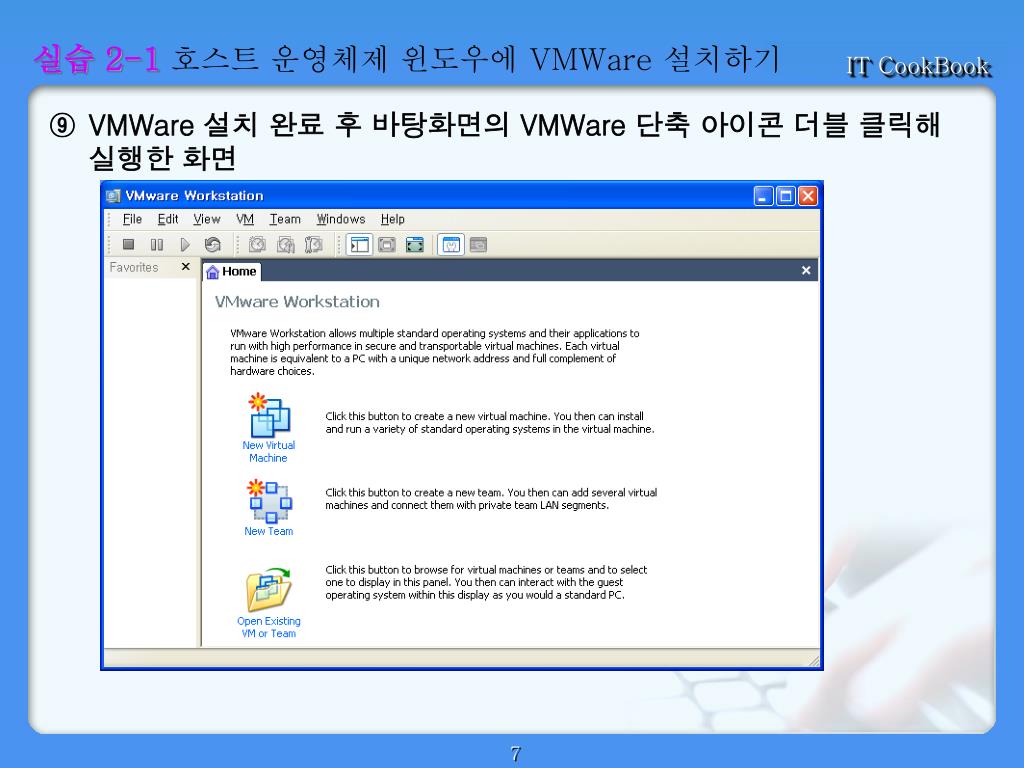The height and width of the screenshot is (768, 1024).
Task: Click the Manage Snapshots wrench icon
Action: [313, 245]
